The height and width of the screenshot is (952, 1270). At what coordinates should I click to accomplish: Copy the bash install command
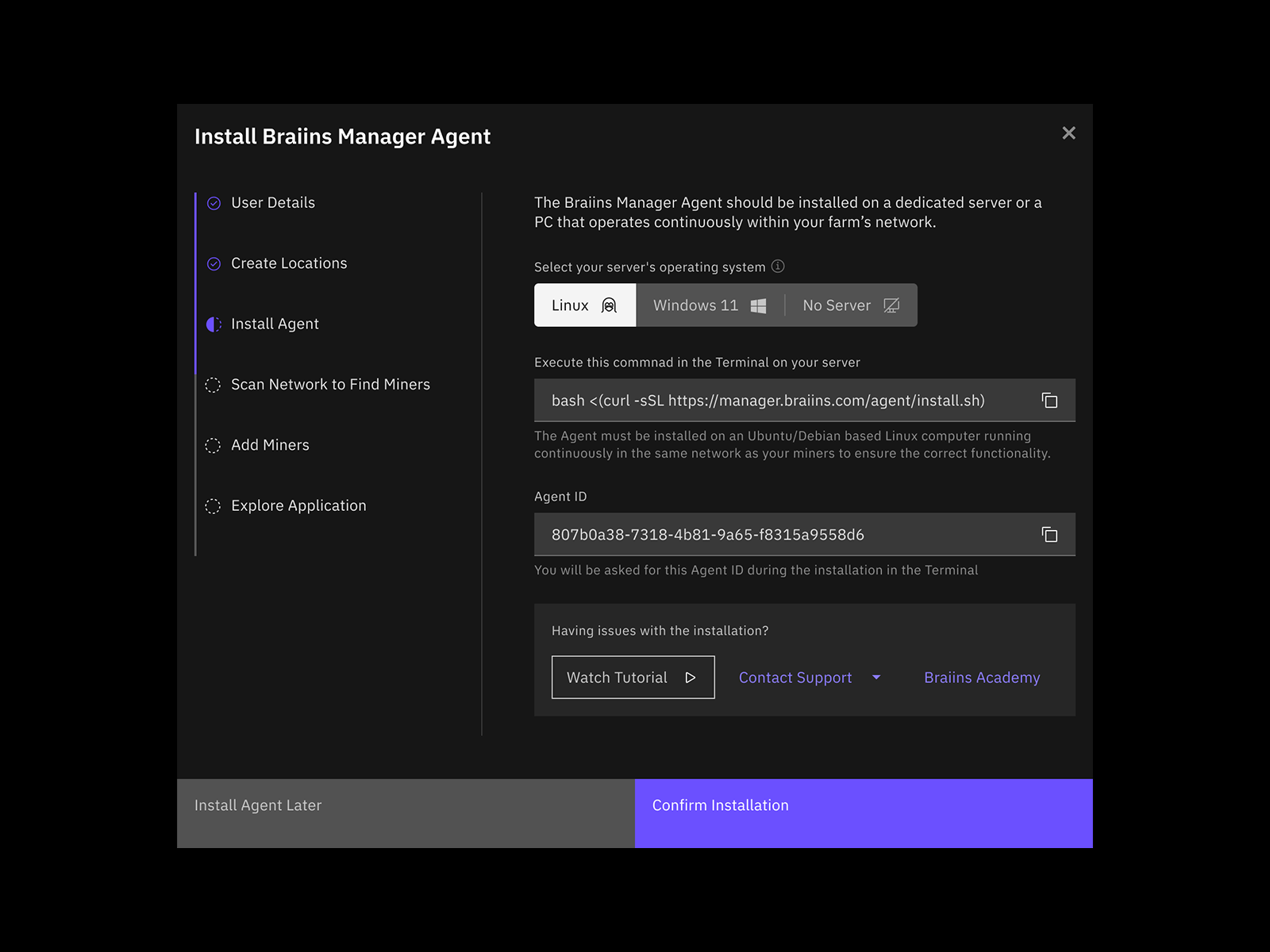[x=1049, y=401]
